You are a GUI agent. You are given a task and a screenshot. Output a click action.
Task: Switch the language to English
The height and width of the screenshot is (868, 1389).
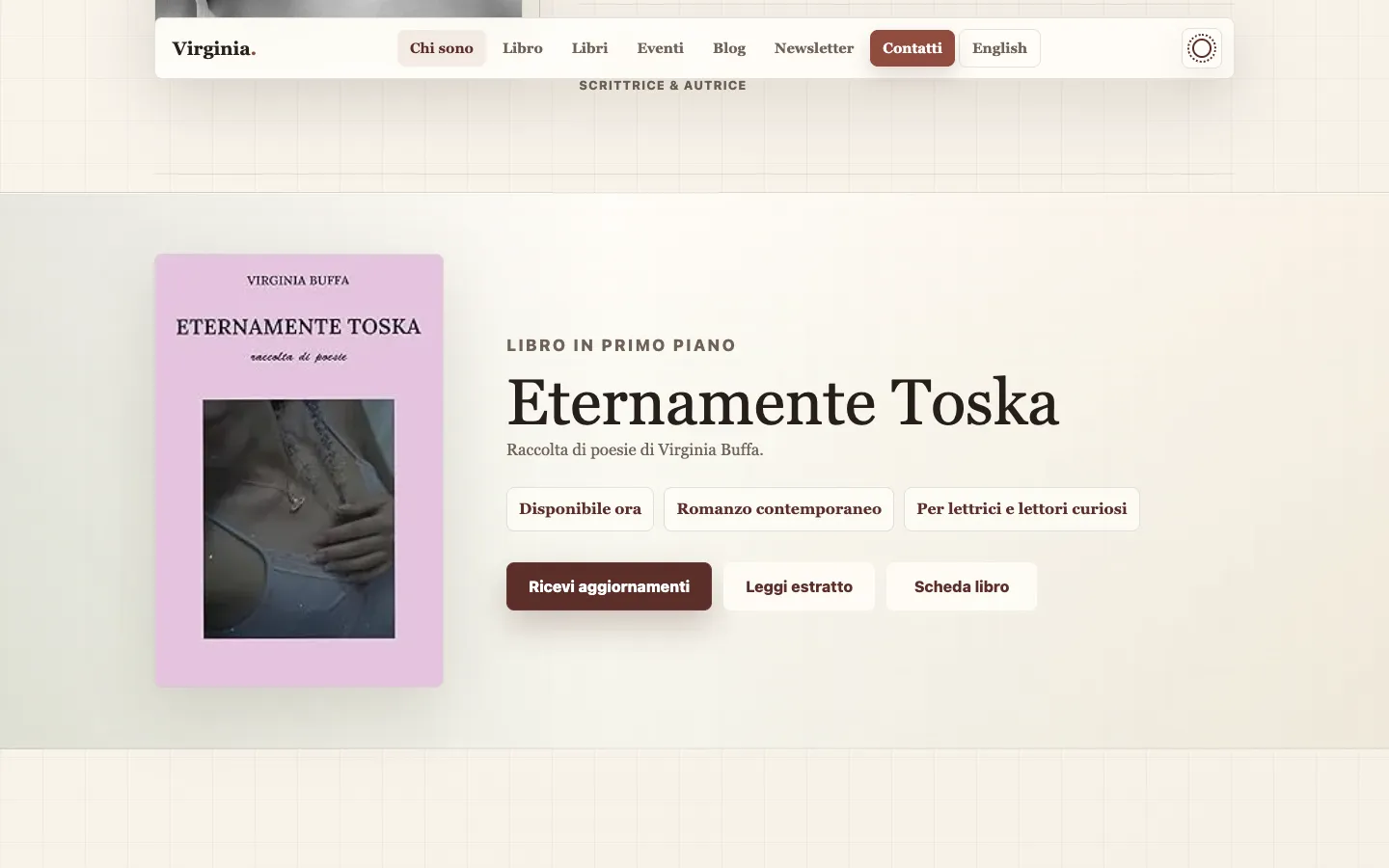coord(999,48)
